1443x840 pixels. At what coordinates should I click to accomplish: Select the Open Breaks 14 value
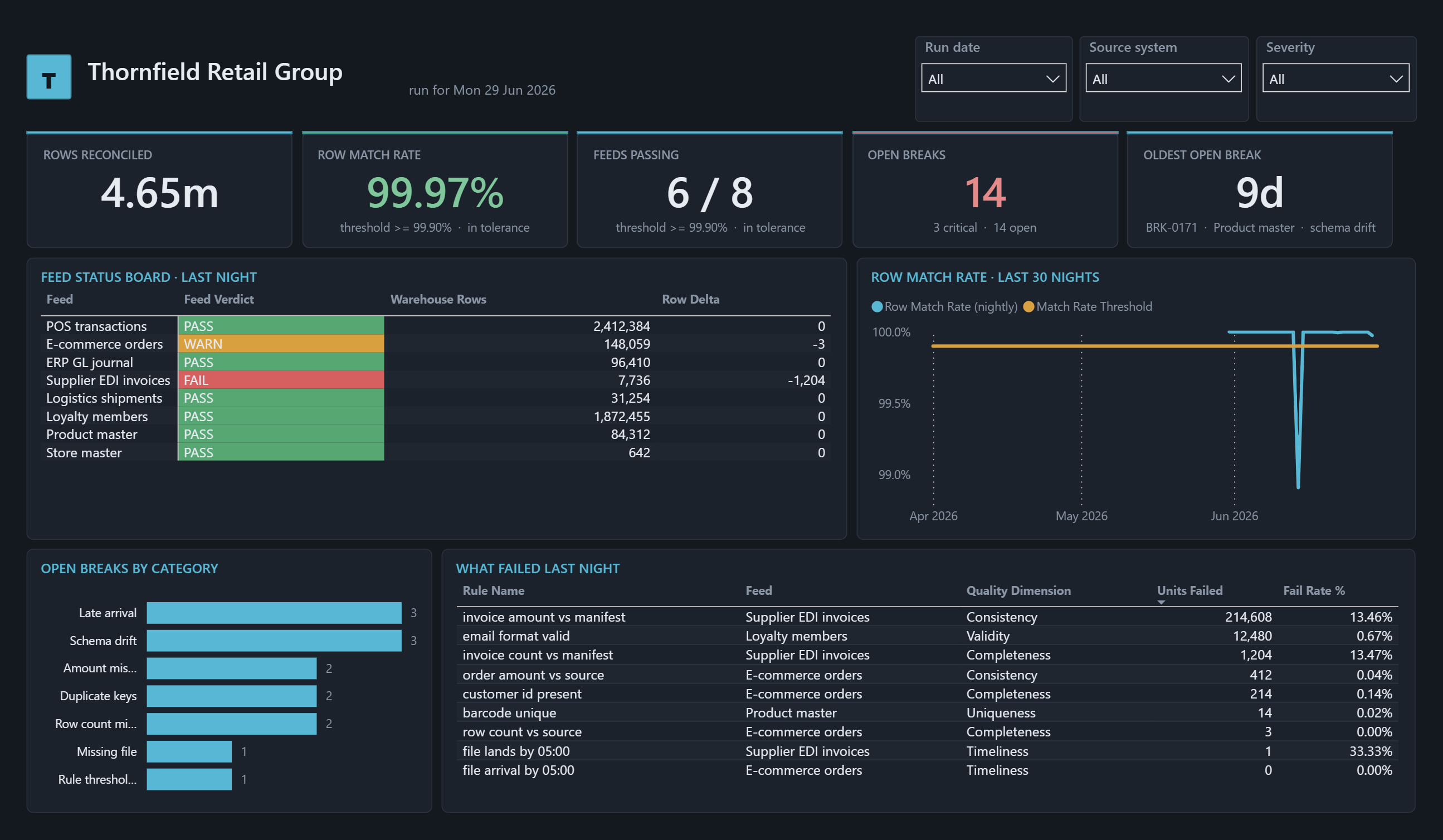985,192
